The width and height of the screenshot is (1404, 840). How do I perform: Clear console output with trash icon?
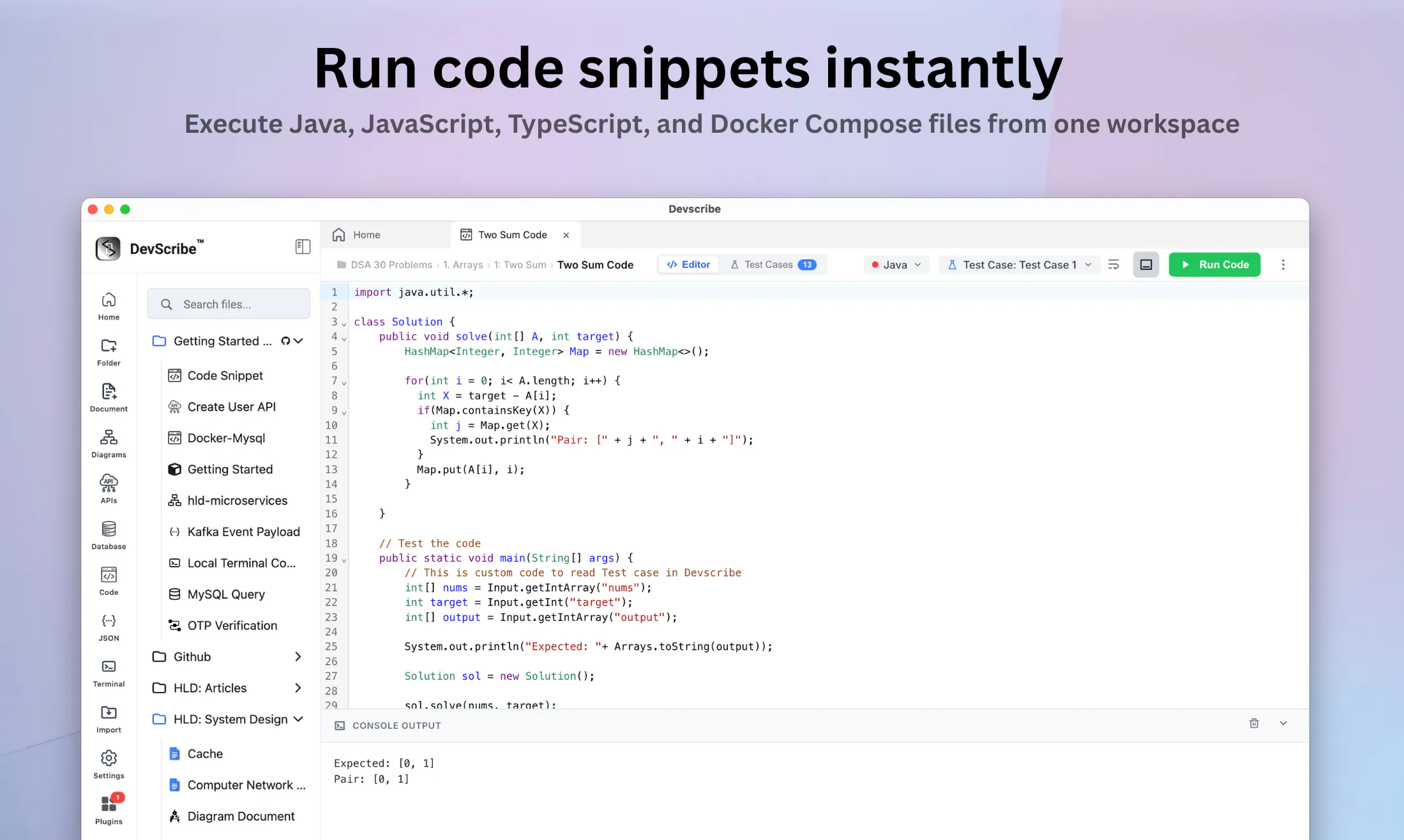pos(1254,723)
